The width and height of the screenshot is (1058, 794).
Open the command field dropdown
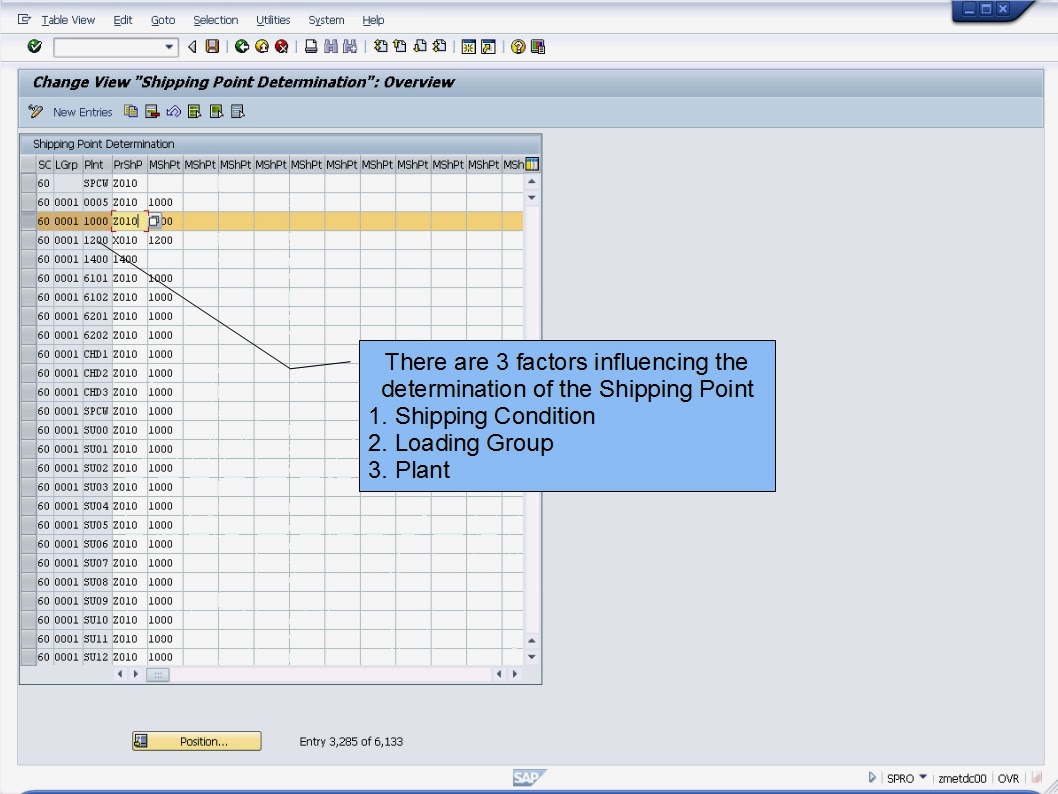tap(169, 47)
